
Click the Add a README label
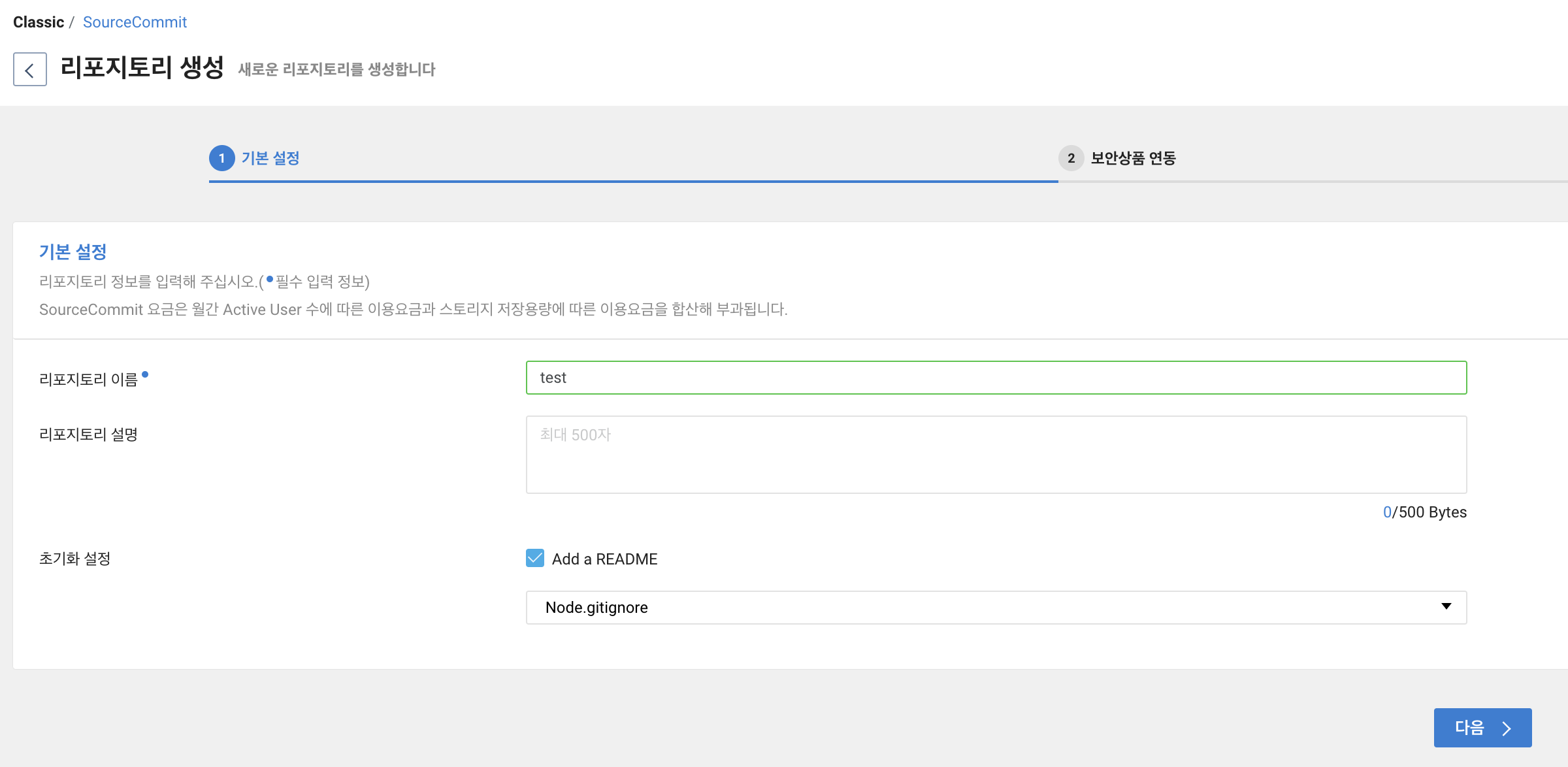click(604, 559)
